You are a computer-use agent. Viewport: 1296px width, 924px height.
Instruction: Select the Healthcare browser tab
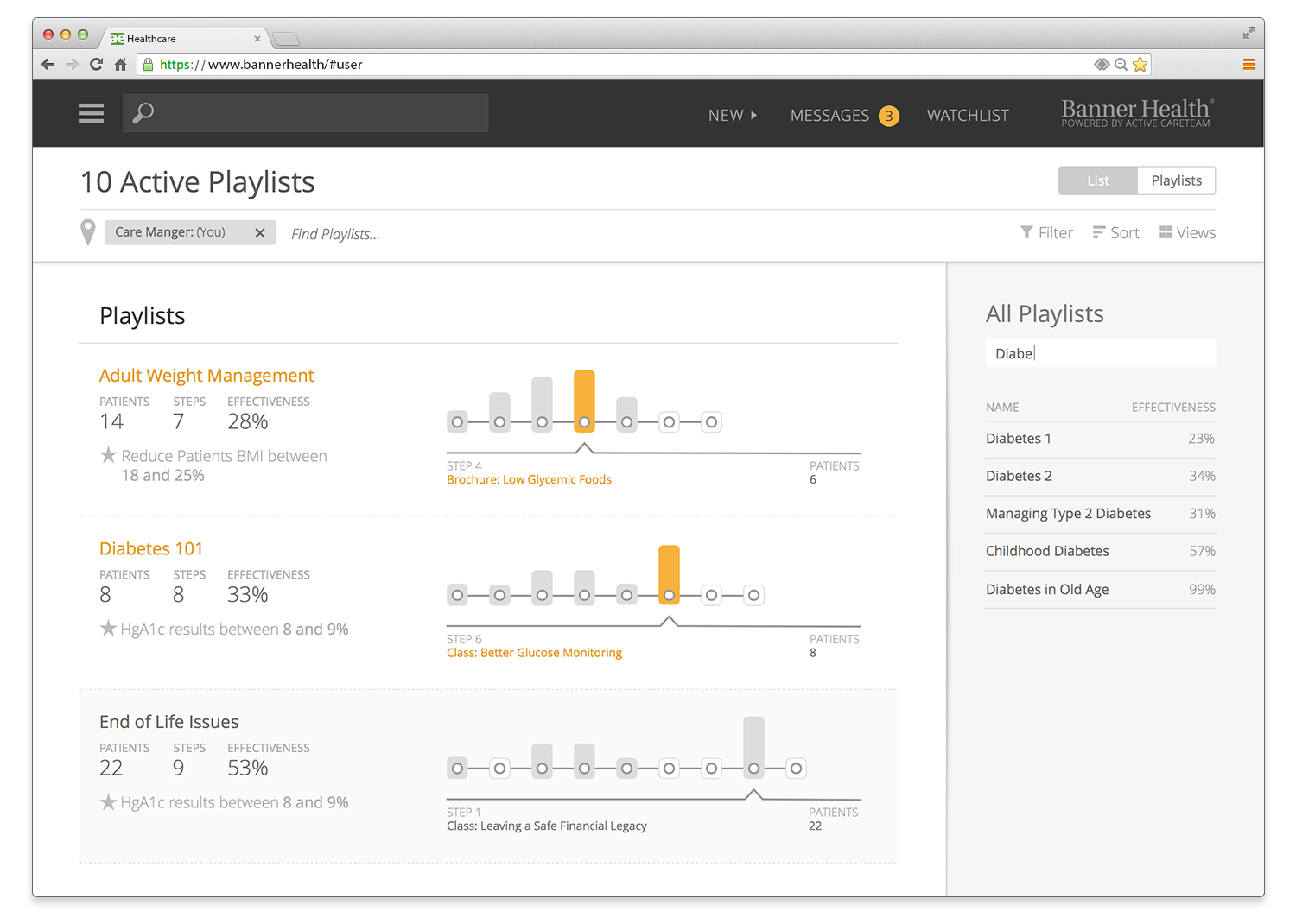(x=185, y=38)
